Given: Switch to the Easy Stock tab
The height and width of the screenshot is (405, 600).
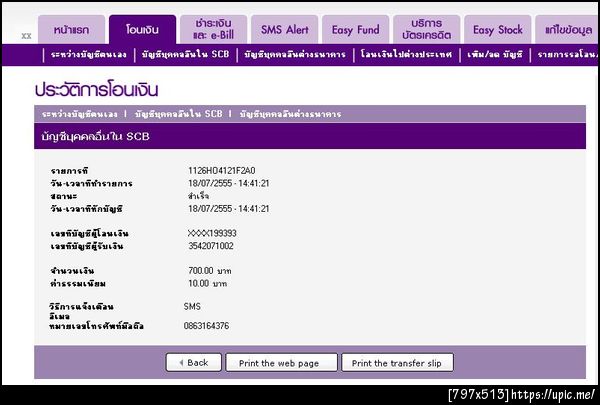Looking at the screenshot, I should (x=497, y=29).
